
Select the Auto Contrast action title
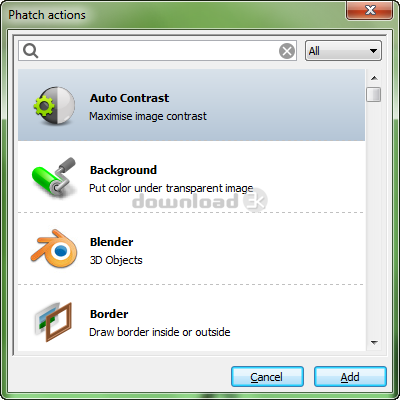129,98
